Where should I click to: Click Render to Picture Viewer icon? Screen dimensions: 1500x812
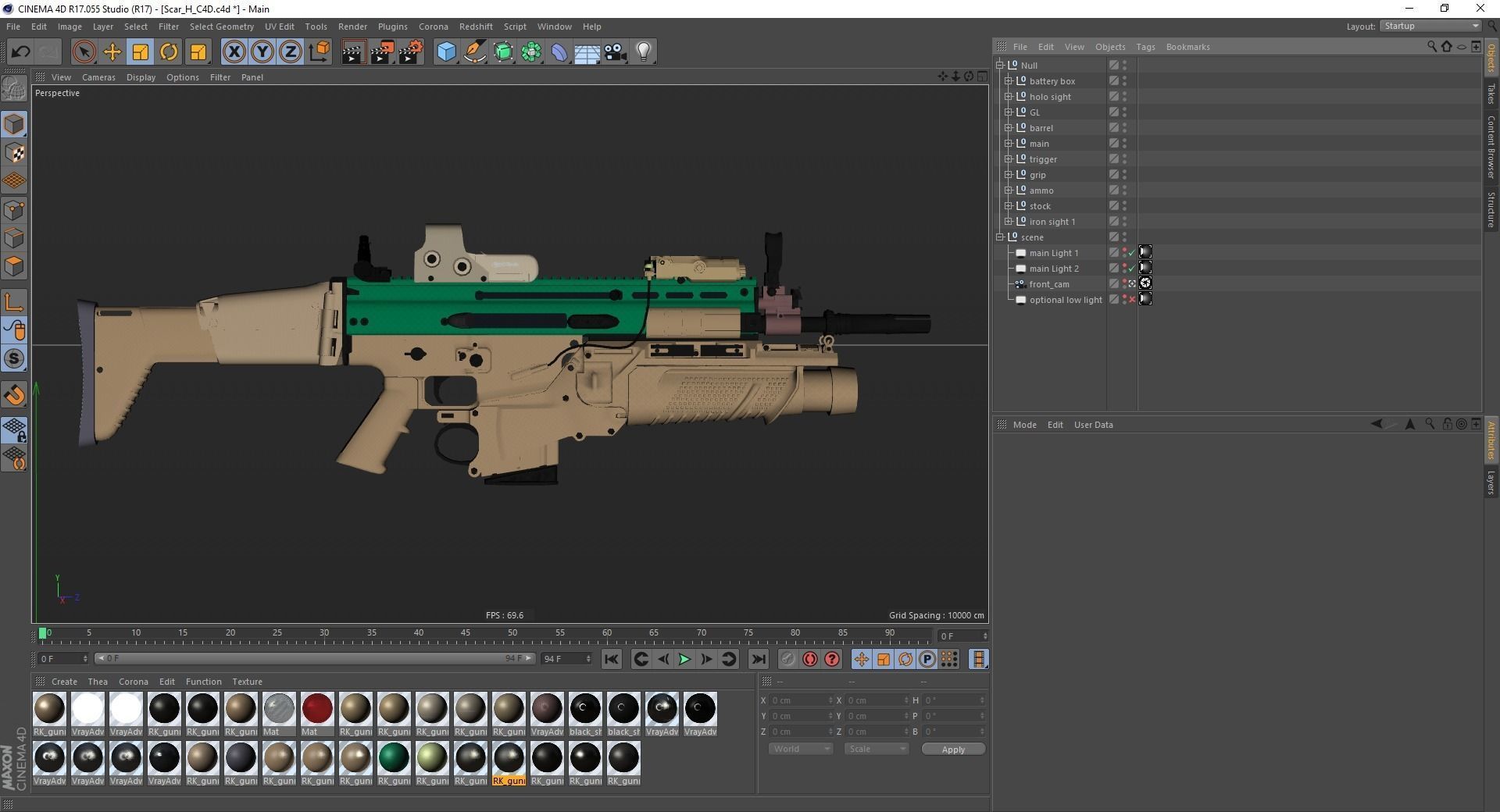pyautogui.click(x=382, y=52)
